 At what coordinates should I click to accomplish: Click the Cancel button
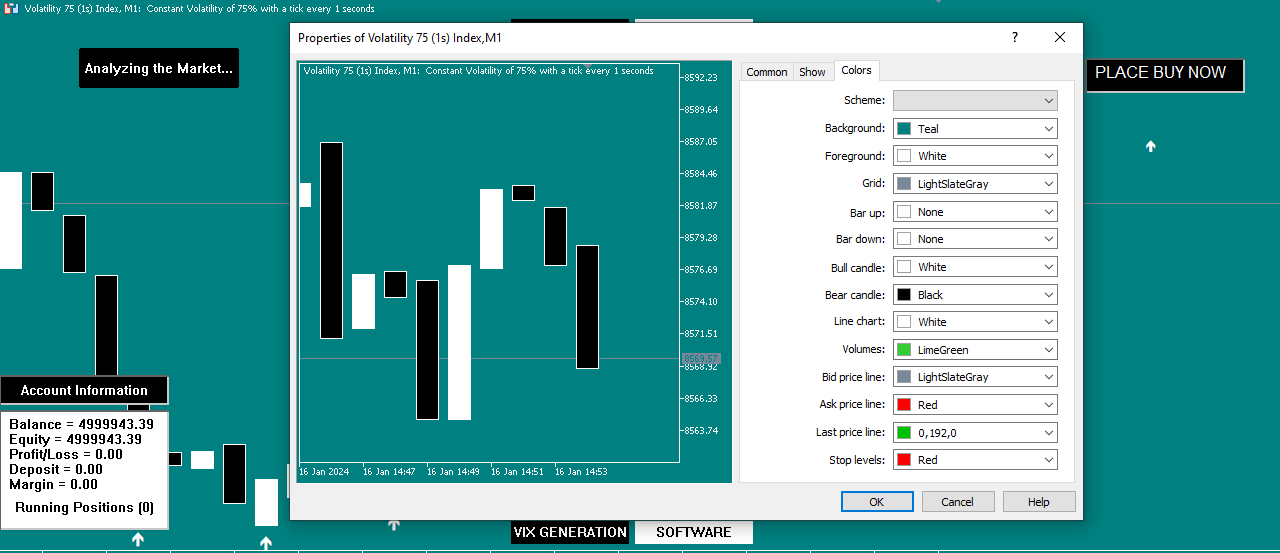tap(958, 502)
